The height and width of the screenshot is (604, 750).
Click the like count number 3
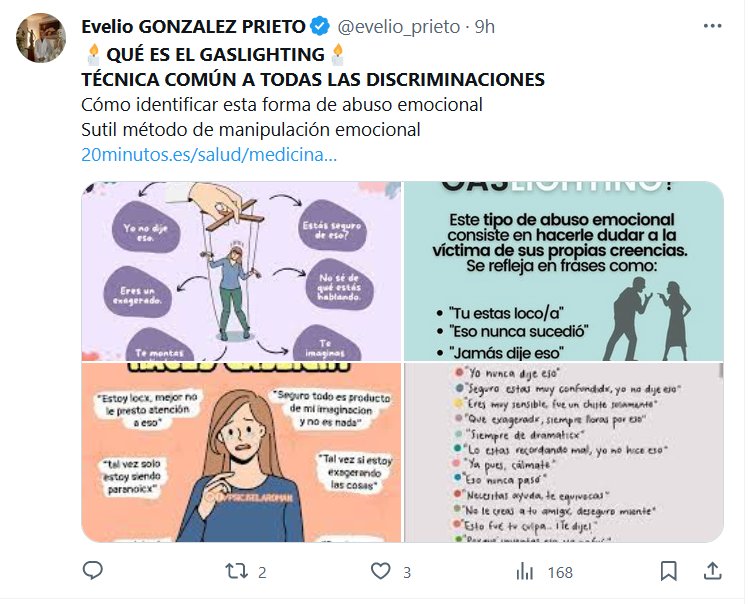click(x=407, y=572)
